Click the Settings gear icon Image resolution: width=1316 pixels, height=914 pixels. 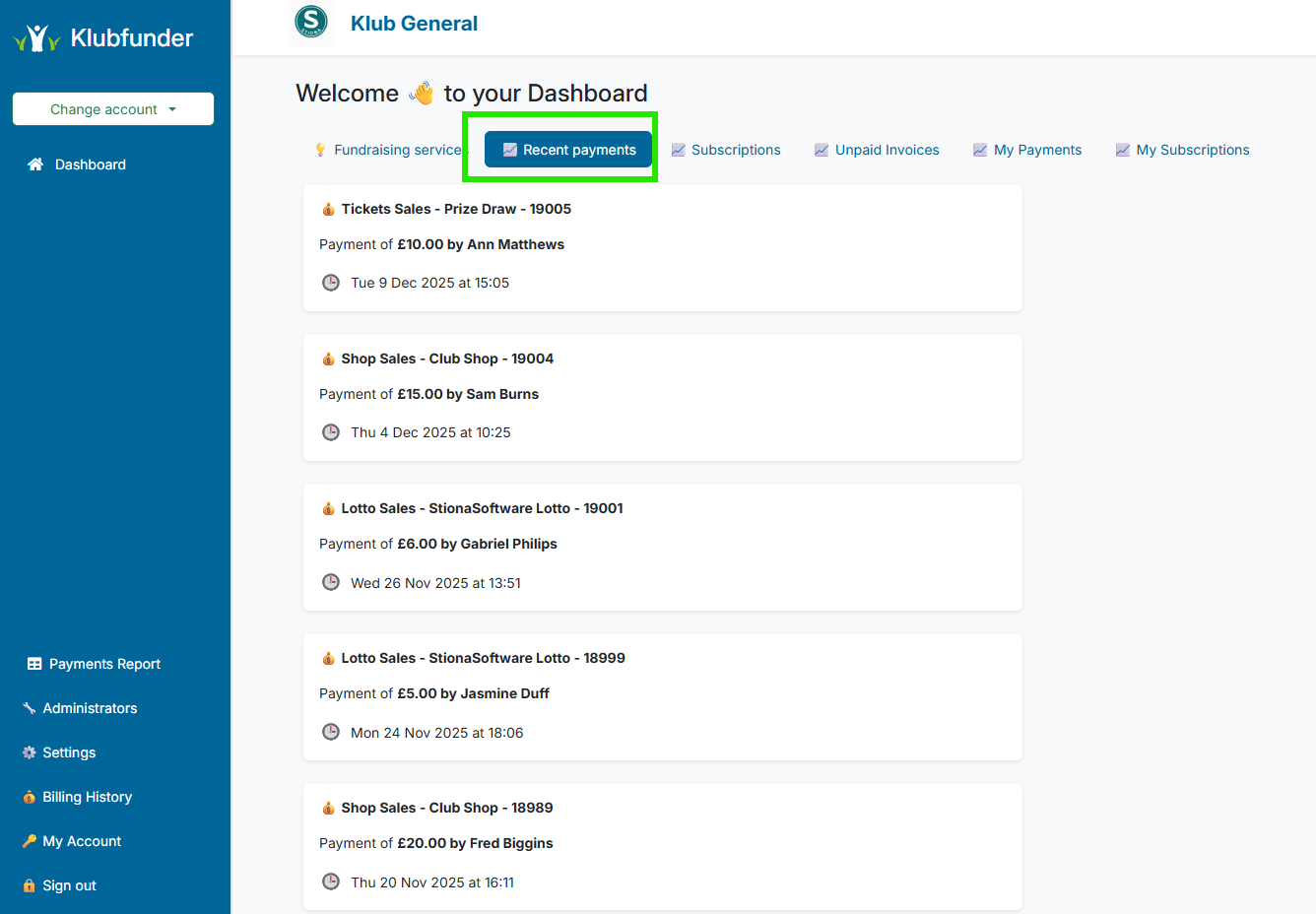click(30, 752)
